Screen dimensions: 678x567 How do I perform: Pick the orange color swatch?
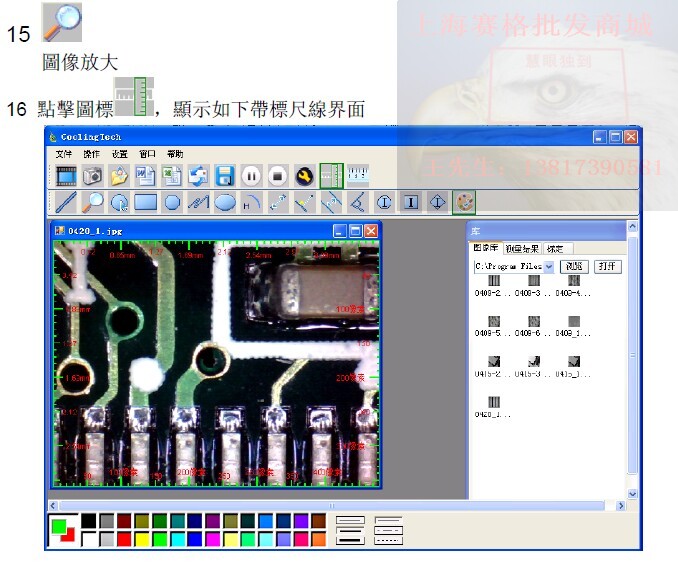pyautogui.click(x=319, y=539)
